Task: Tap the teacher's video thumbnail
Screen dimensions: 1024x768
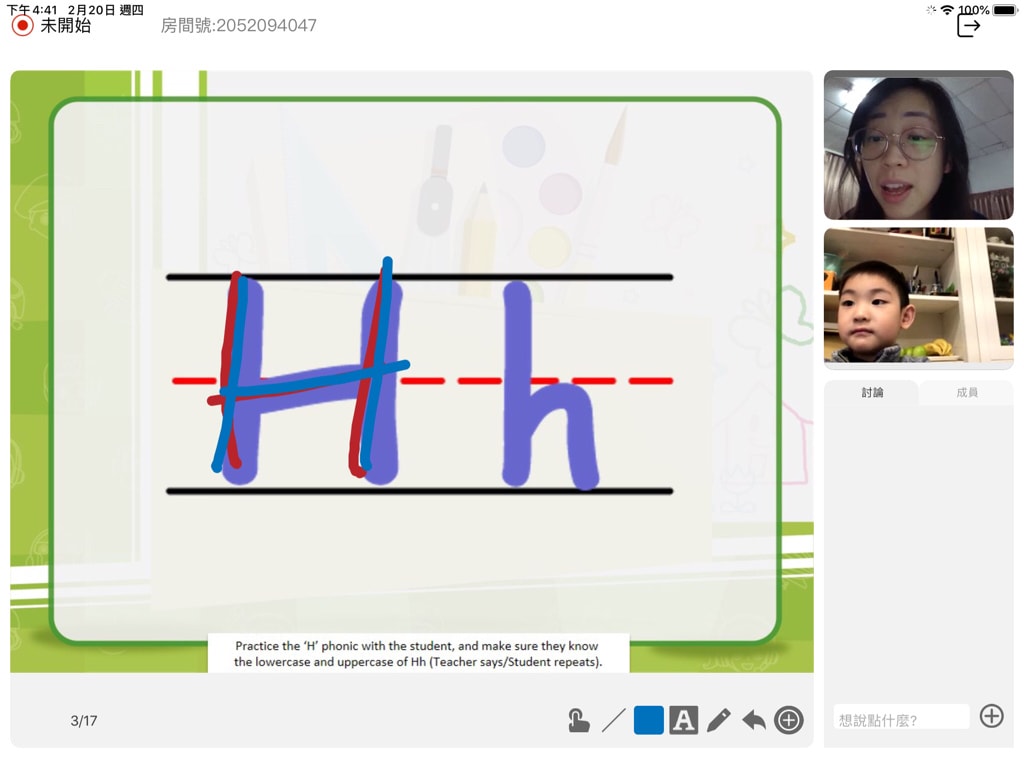Action: [x=918, y=145]
